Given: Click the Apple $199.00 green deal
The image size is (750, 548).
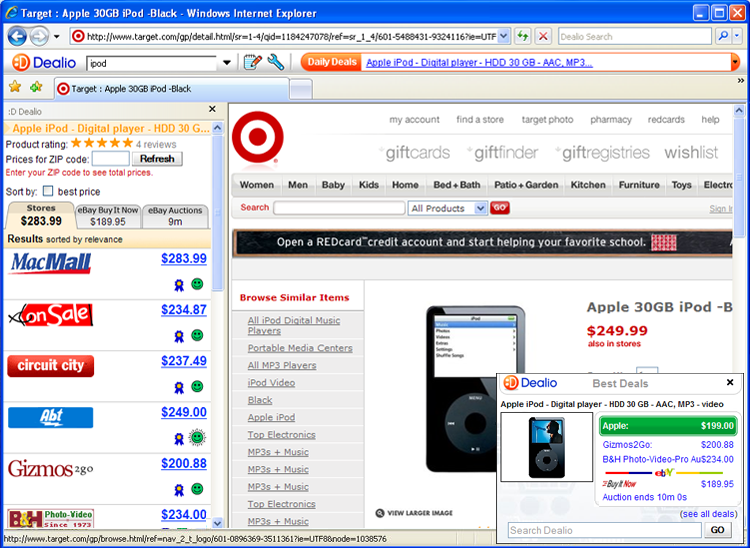Looking at the screenshot, I should tap(668, 426).
